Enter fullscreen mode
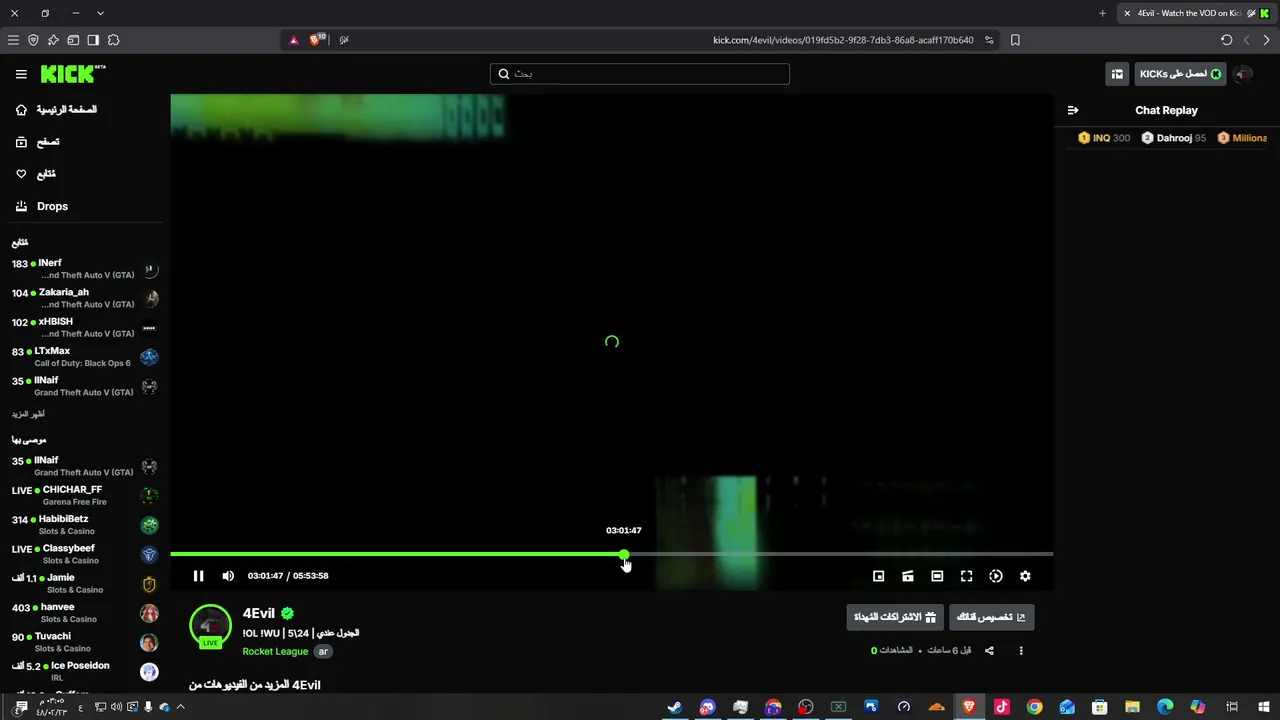 pos(966,576)
